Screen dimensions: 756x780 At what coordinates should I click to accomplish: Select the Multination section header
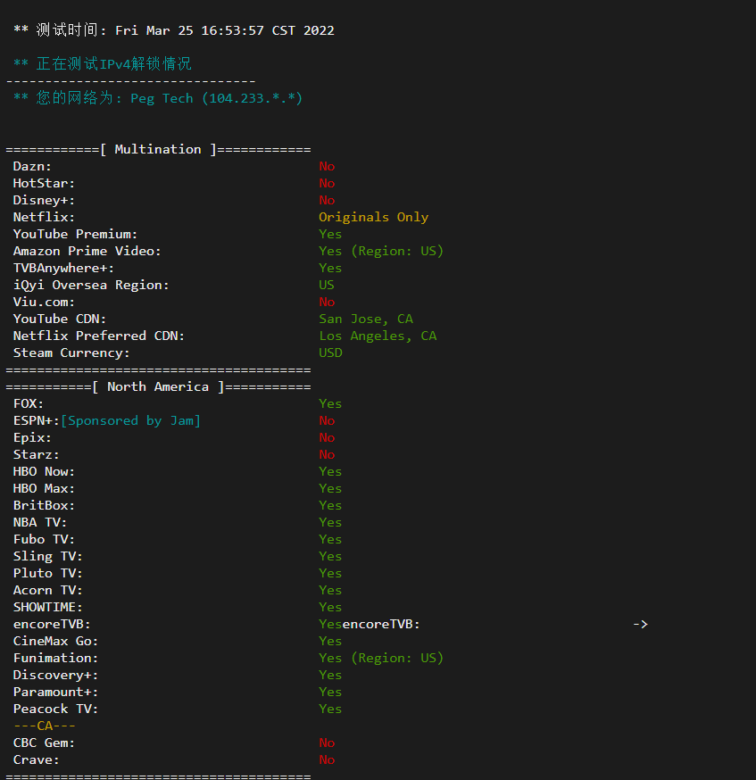(x=158, y=149)
